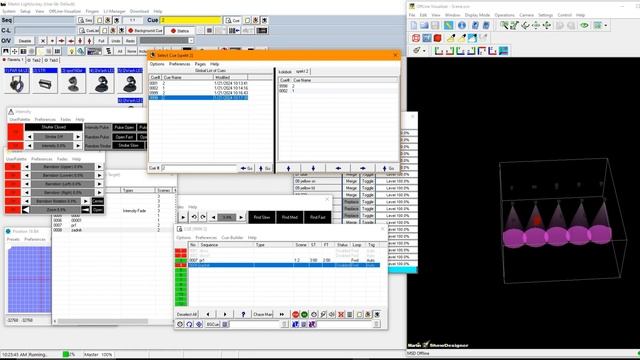Click the Chase Man button in Cuelist window
This screenshot has height=360, width=640.
coord(262,314)
